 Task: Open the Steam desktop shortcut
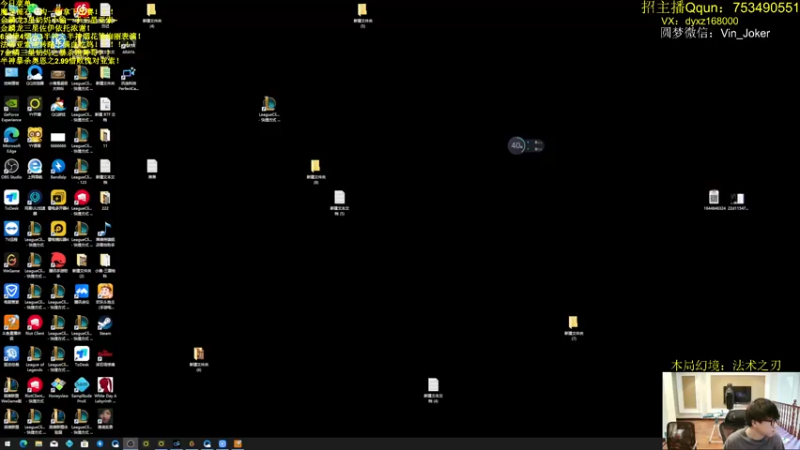point(105,323)
